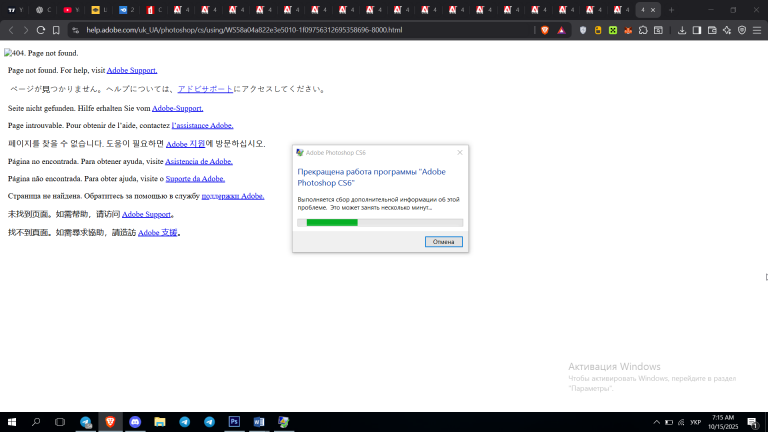Click the green progress bar in crash dialog
This screenshot has width=768, height=432.
pos(332,222)
